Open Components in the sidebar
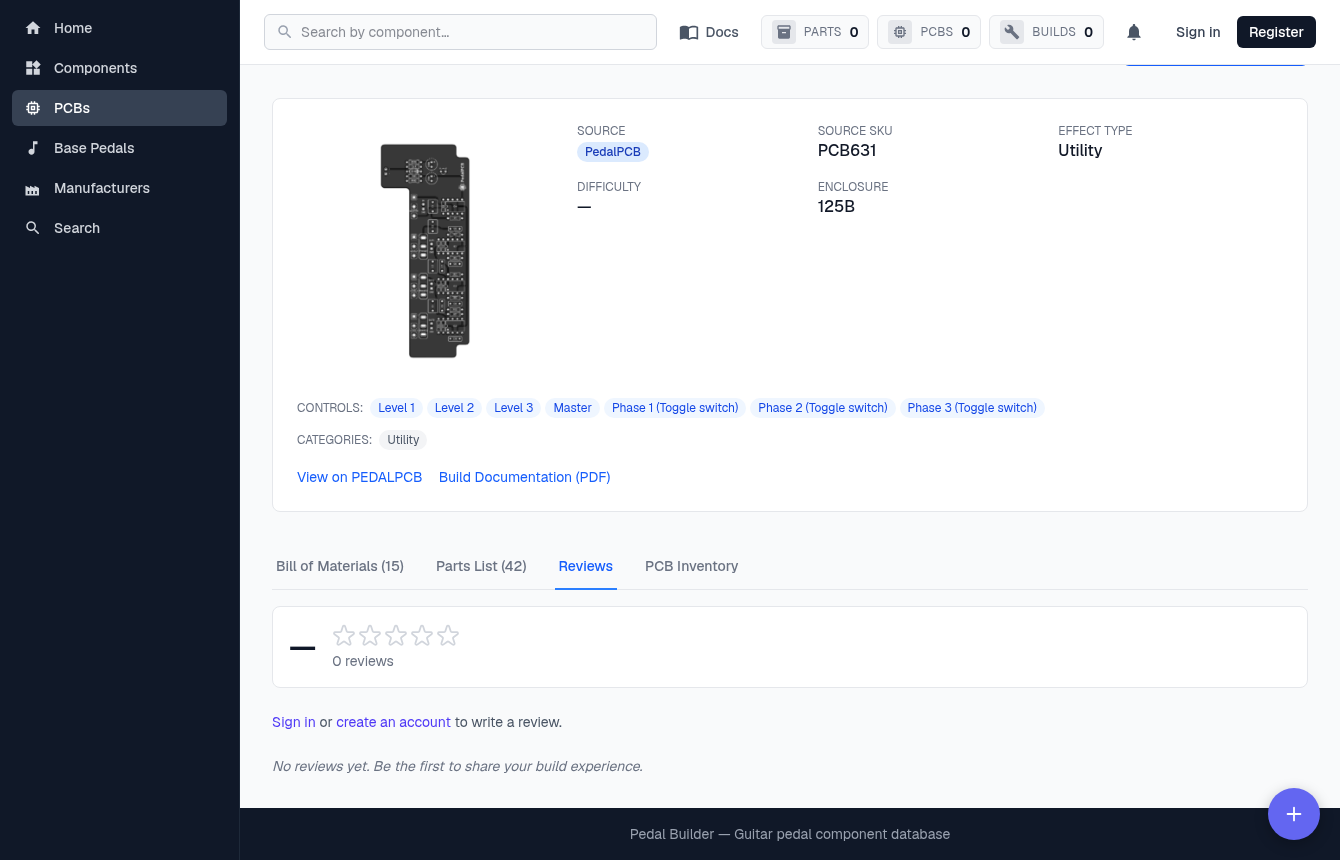This screenshot has width=1340, height=860. (x=119, y=68)
